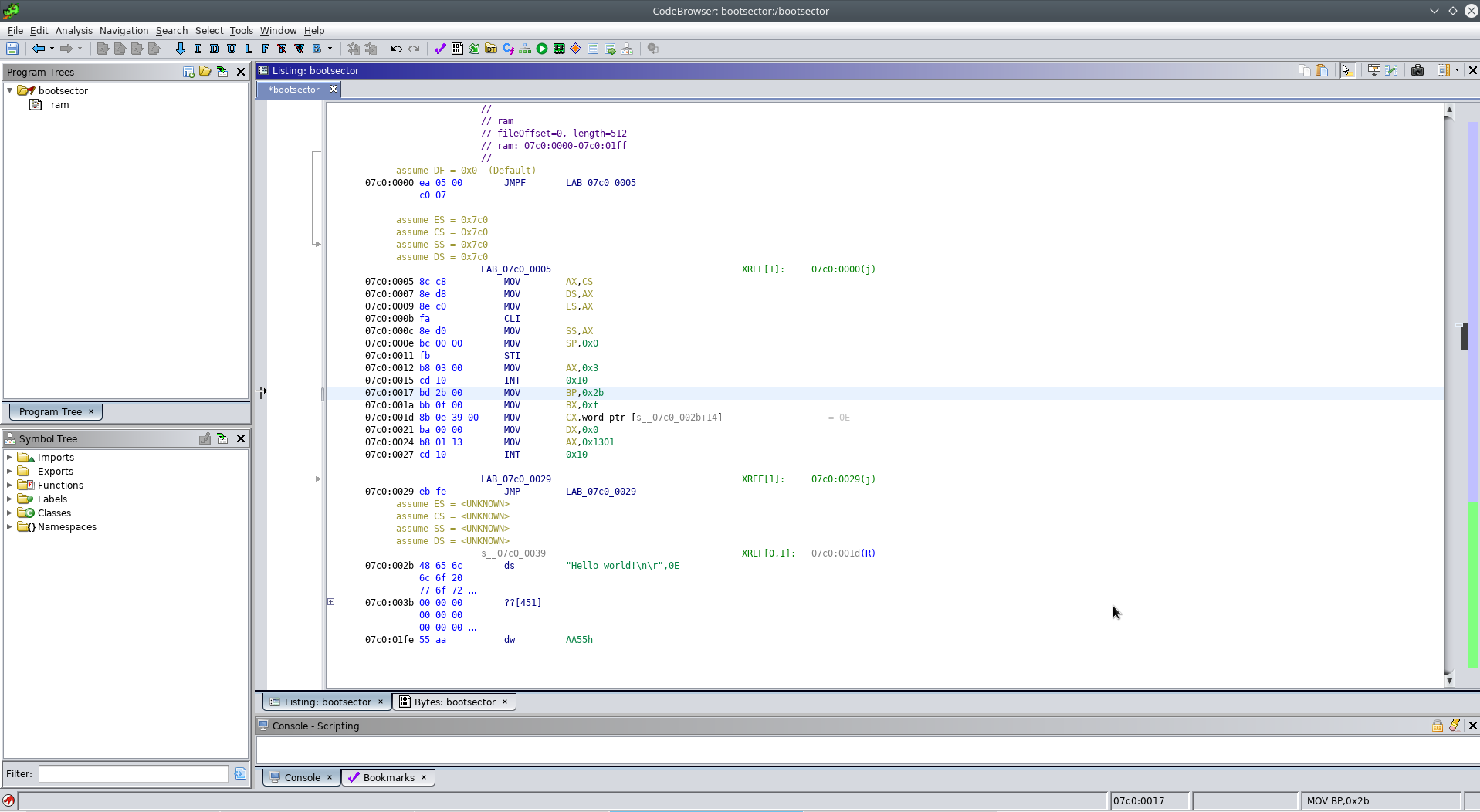Toggle the Listing field header display

coord(1374,69)
